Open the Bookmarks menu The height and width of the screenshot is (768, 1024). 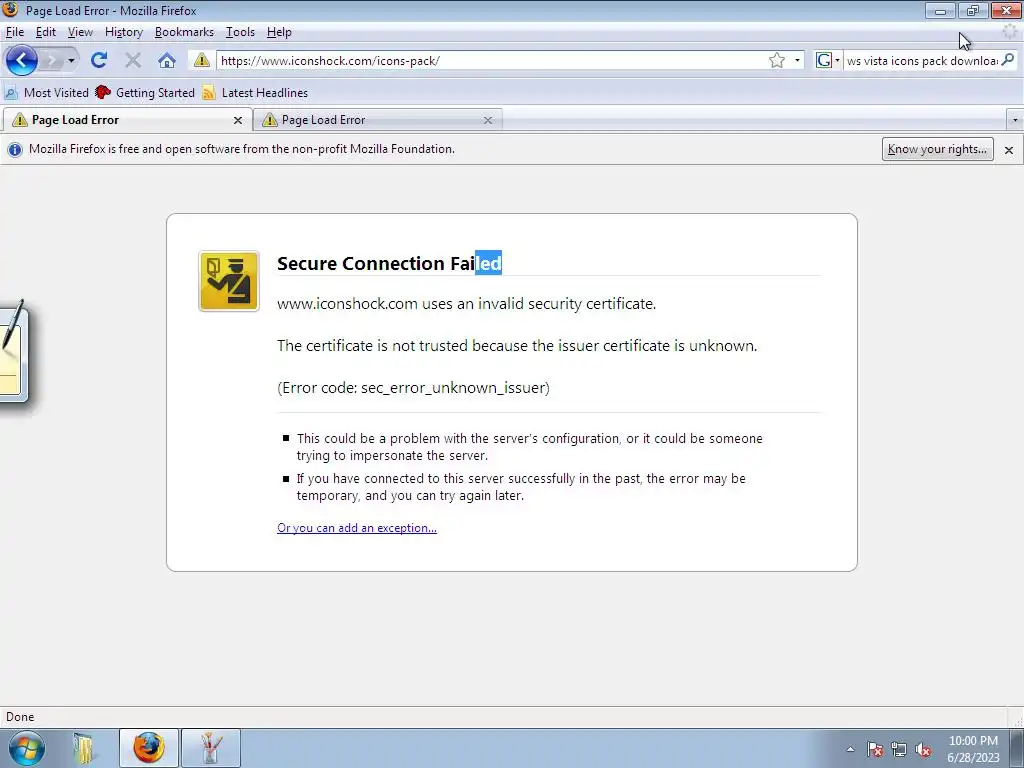(184, 32)
